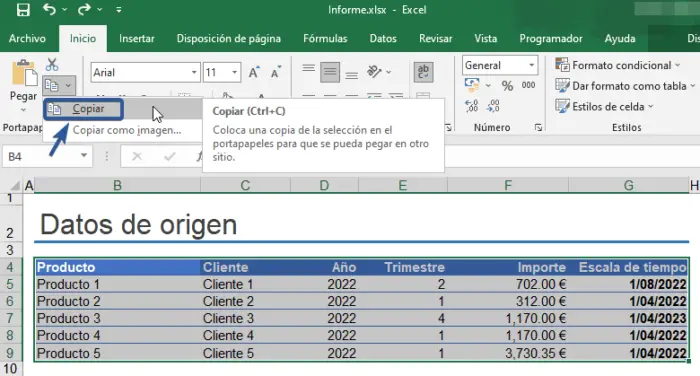Image resolution: width=700 pixels, height=376 pixels.
Task: Click increase decimal icon
Action: [471, 106]
